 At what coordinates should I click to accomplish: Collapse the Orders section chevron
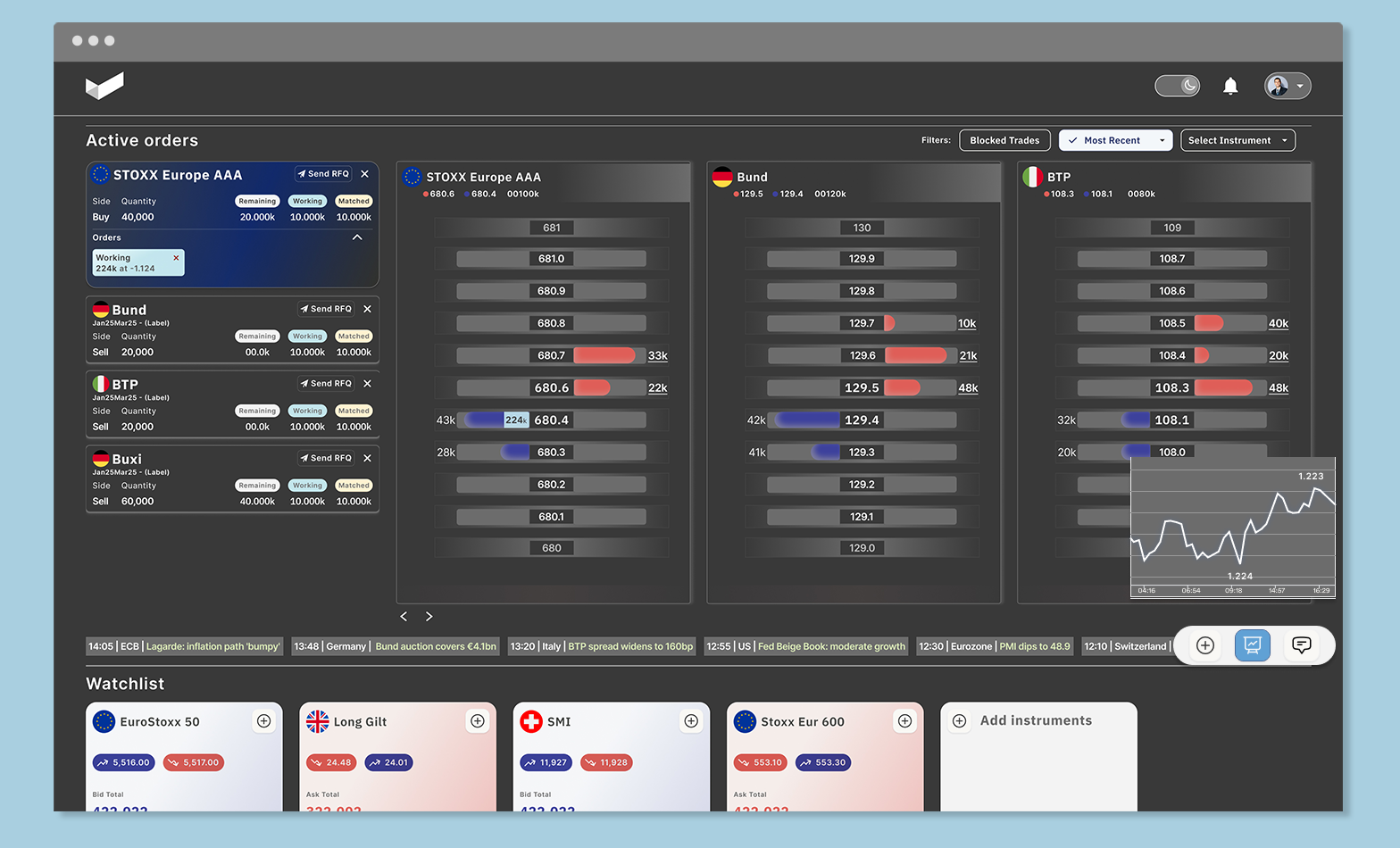357,237
